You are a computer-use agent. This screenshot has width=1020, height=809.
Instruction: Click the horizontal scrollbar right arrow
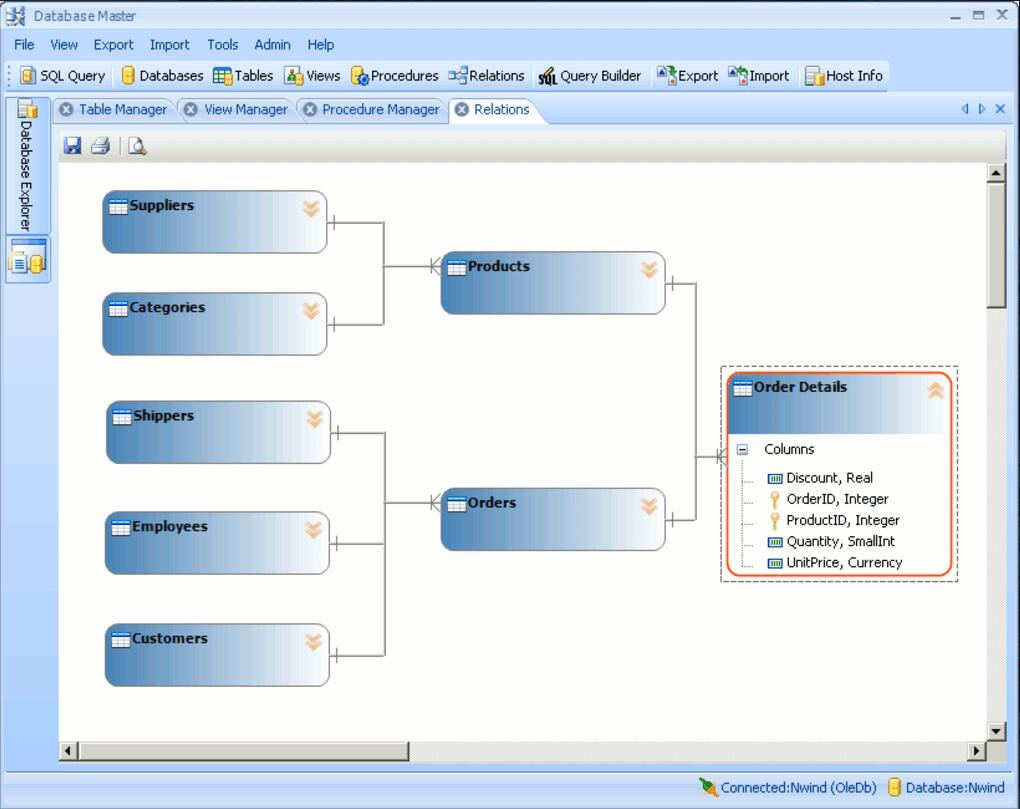click(975, 751)
